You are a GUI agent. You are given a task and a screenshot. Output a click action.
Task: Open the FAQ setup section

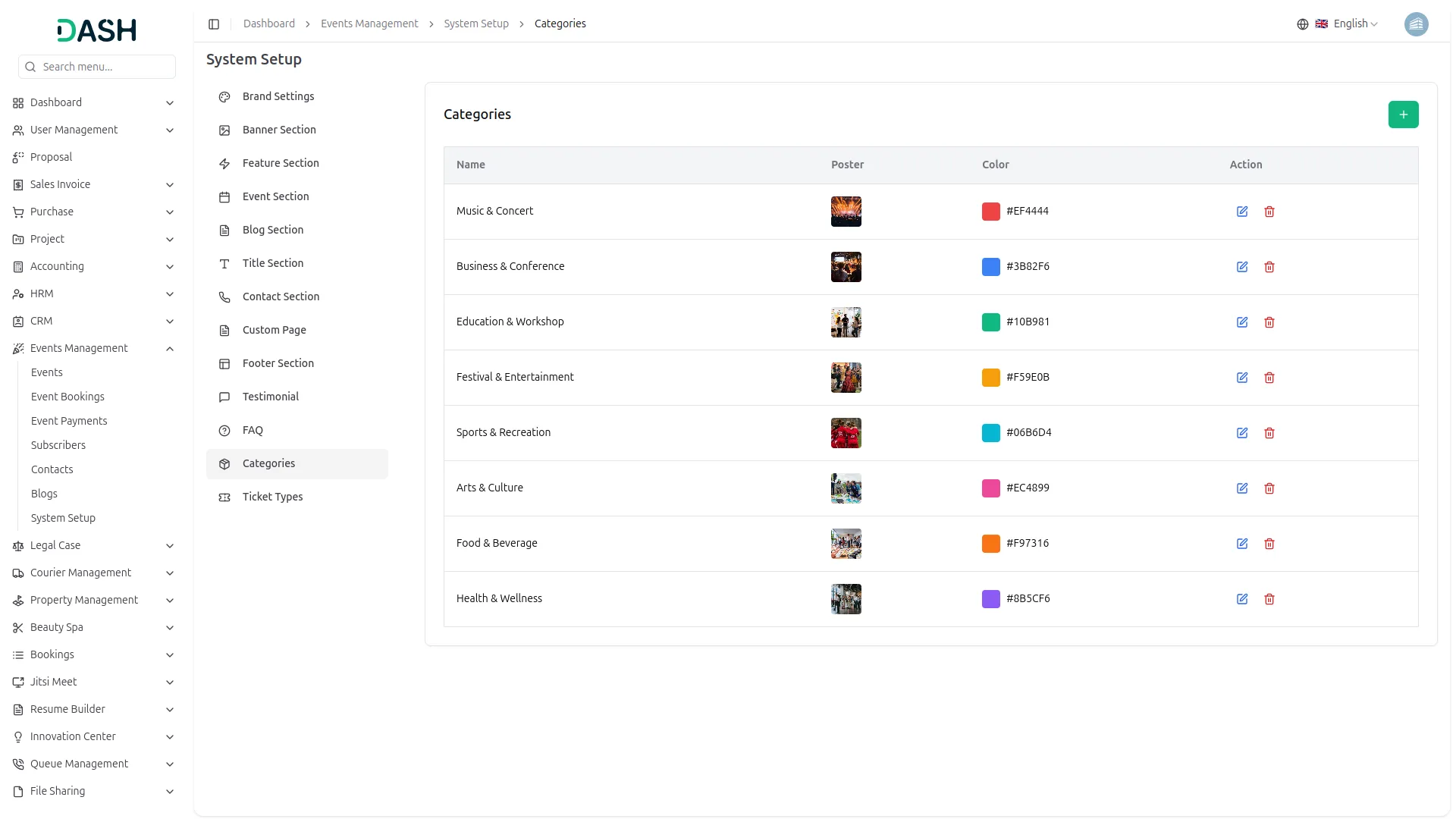point(253,430)
